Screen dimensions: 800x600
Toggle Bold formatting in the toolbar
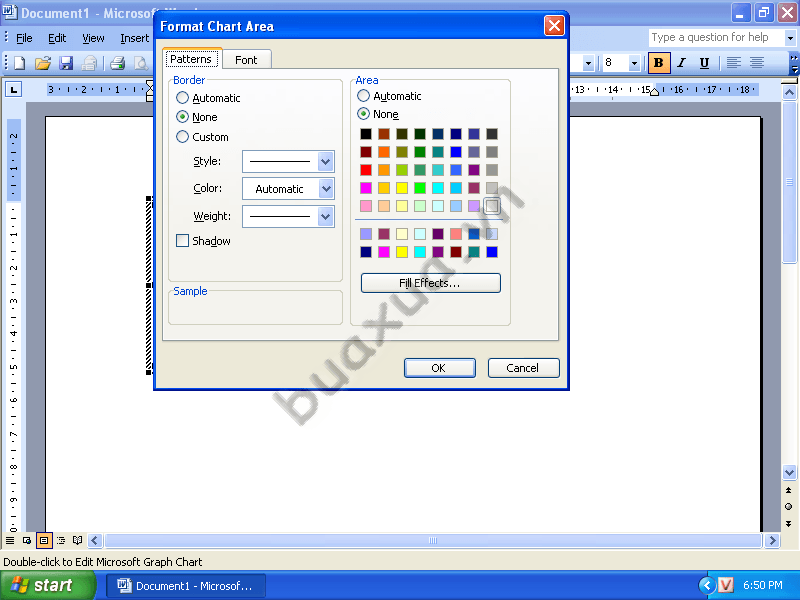click(x=659, y=63)
